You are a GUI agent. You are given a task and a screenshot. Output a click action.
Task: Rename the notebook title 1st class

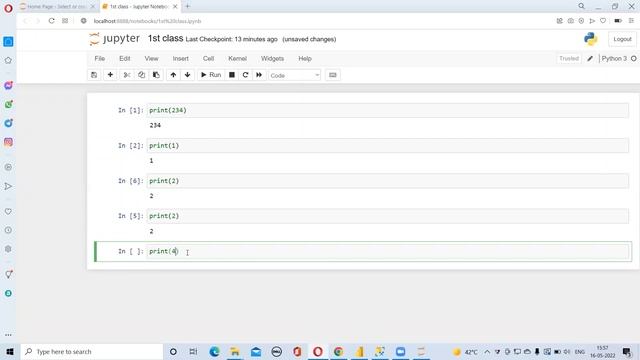(165, 38)
